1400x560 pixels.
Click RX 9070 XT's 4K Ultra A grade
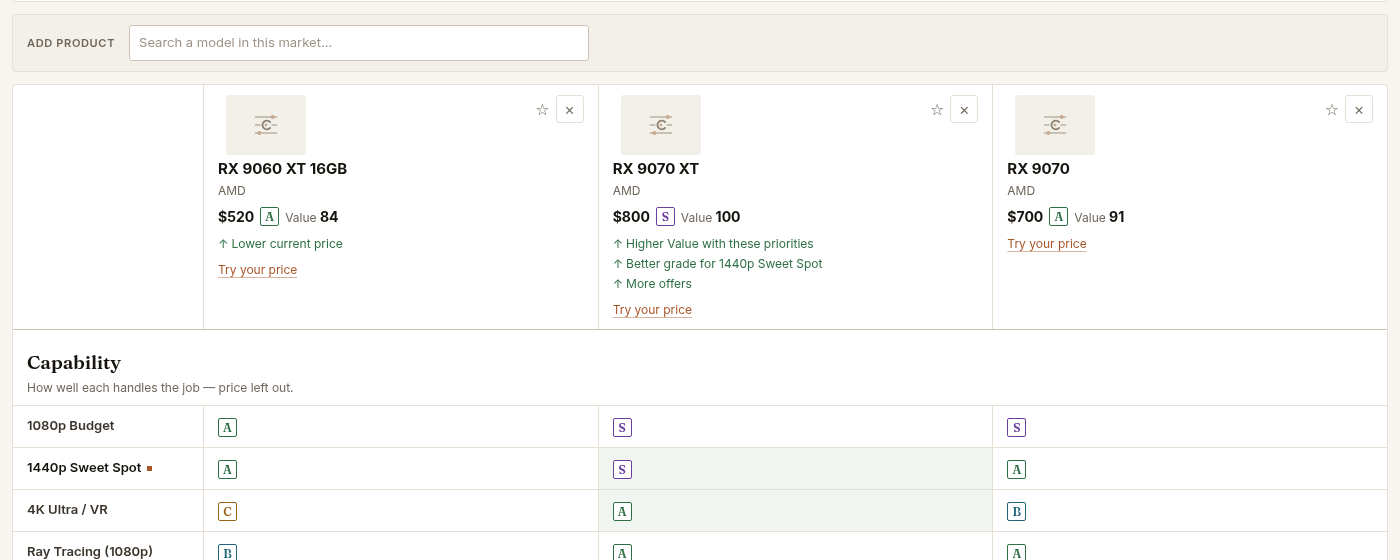pyautogui.click(x=622, y=512)
